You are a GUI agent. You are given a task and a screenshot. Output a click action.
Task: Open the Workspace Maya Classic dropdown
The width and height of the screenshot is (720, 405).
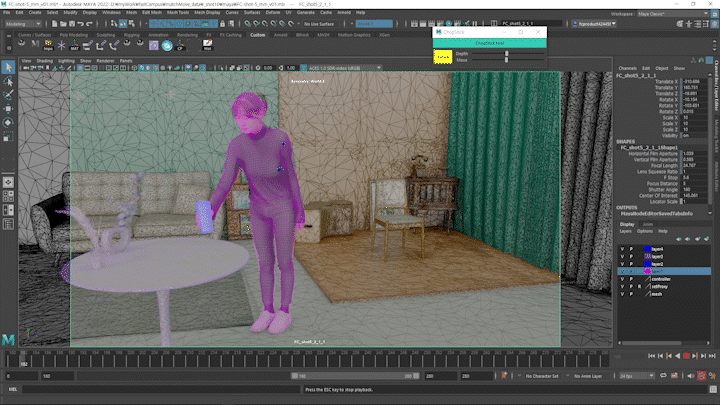[673, 14]
